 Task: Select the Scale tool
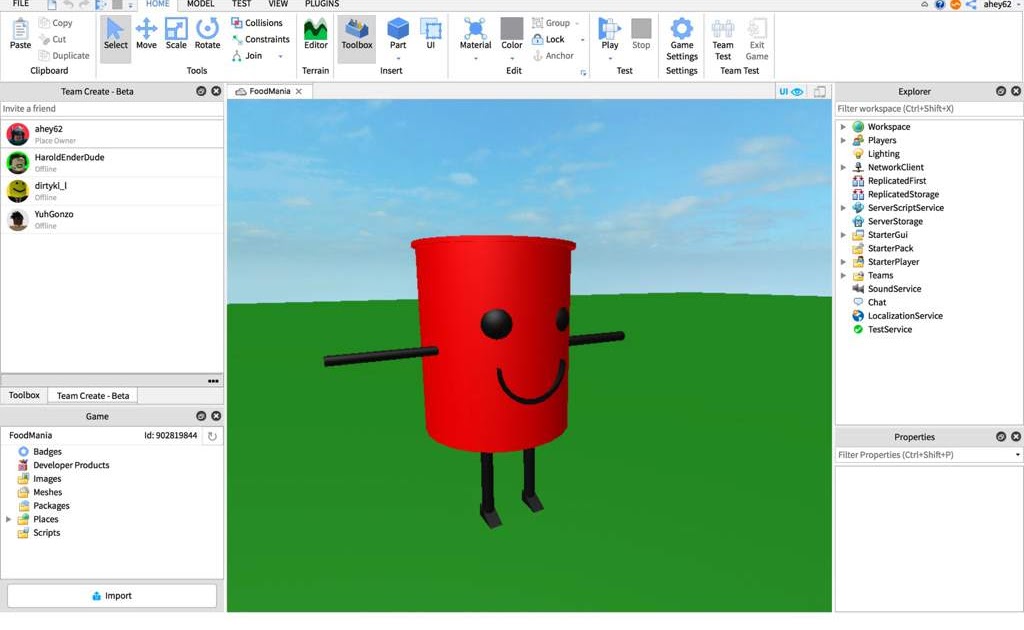(176, 34)
